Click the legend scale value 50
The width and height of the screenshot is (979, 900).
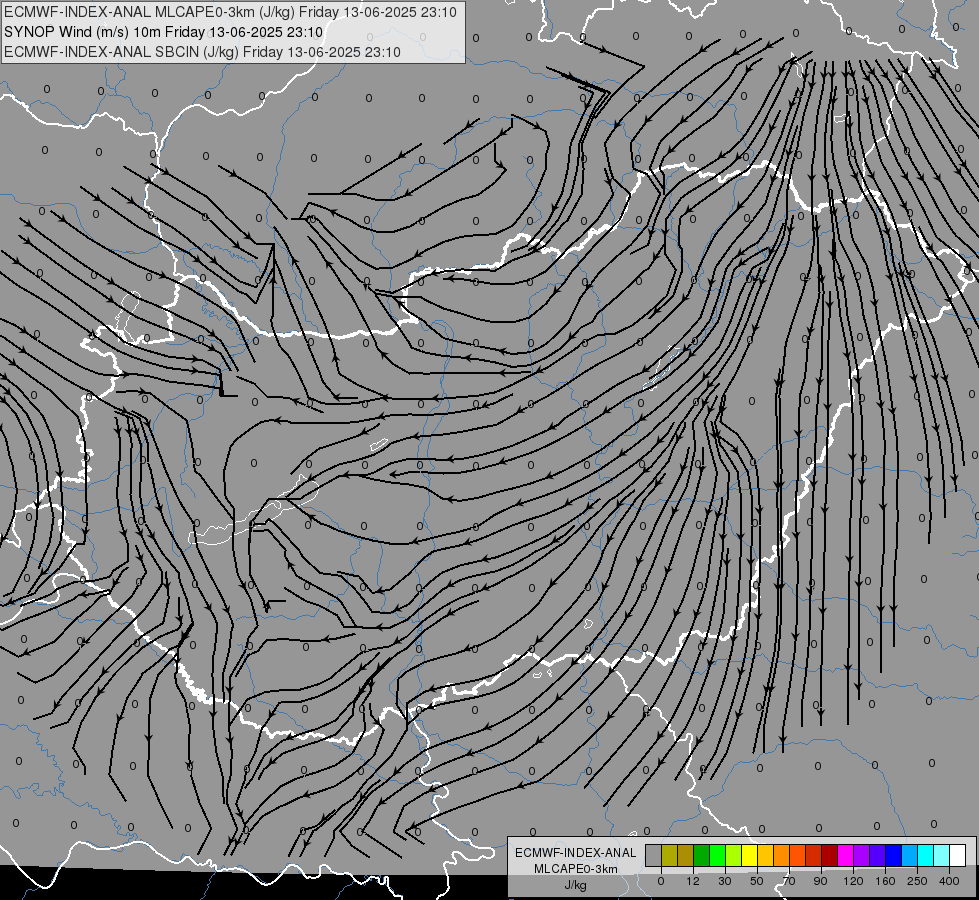point(756,881)
